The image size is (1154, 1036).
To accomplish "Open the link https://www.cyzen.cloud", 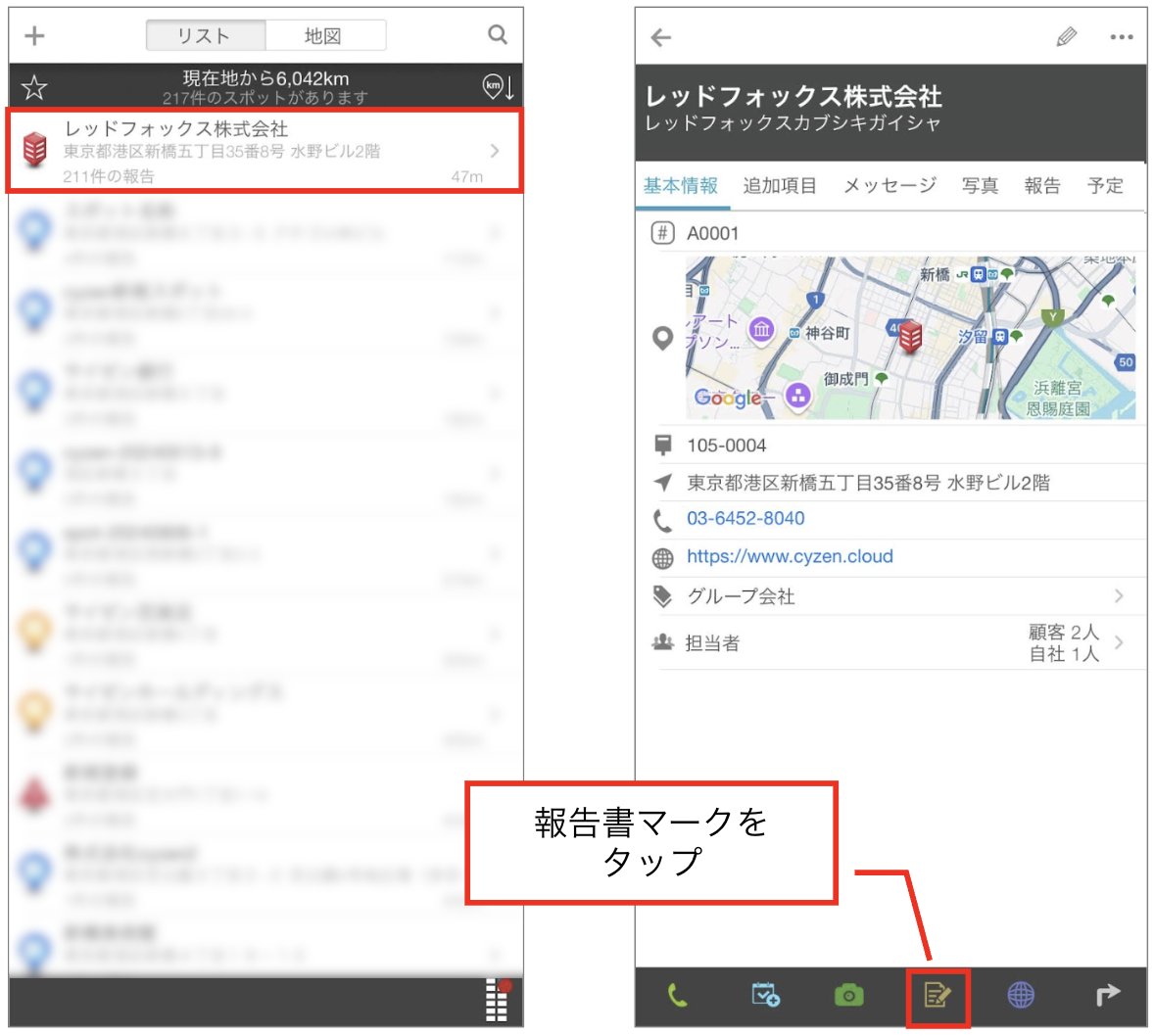I will (790, 556).
